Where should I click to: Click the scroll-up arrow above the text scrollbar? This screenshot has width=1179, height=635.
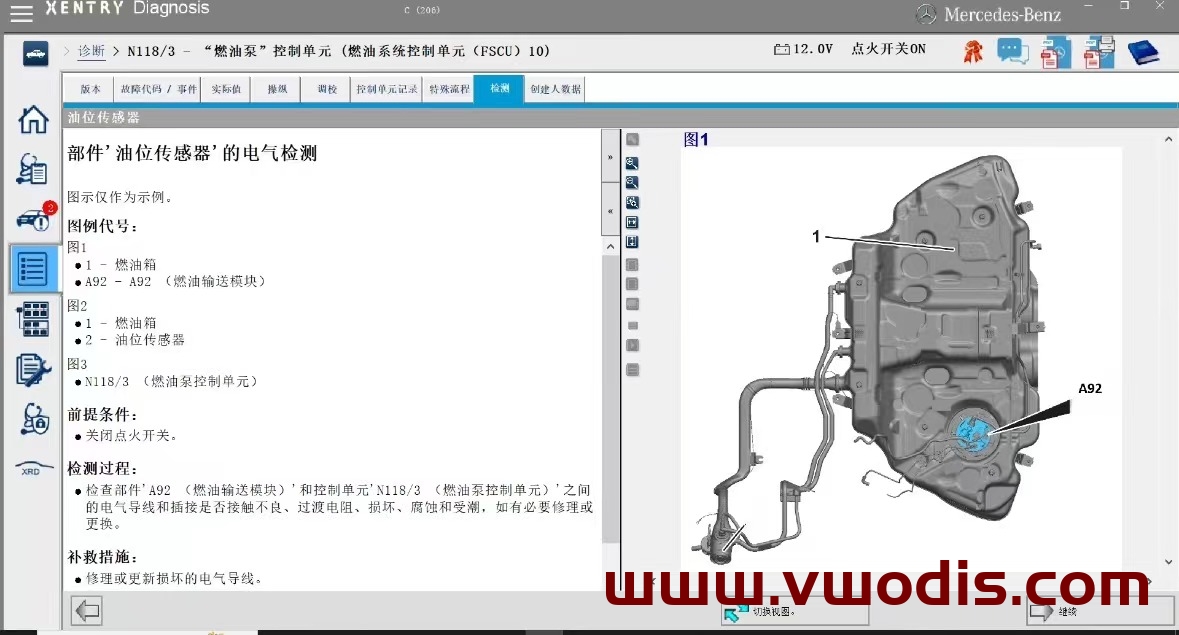pyautogui.click(x=611, y=245)
